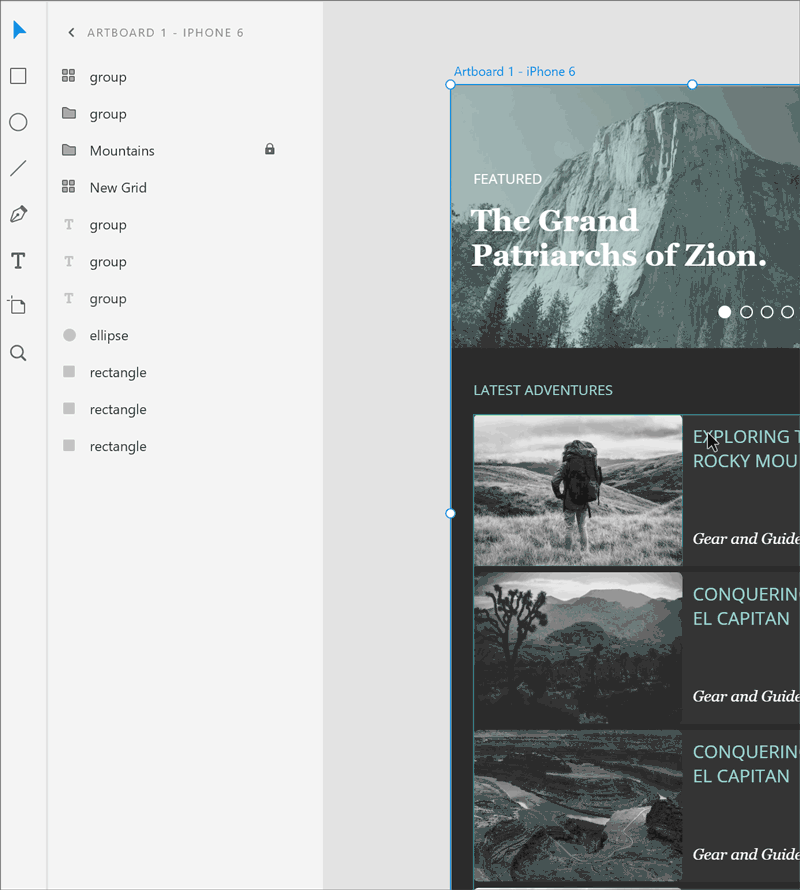Go back using chevron beside Artboard 1
The height and width of the screenshot is (890, 800).
[71, 32]
